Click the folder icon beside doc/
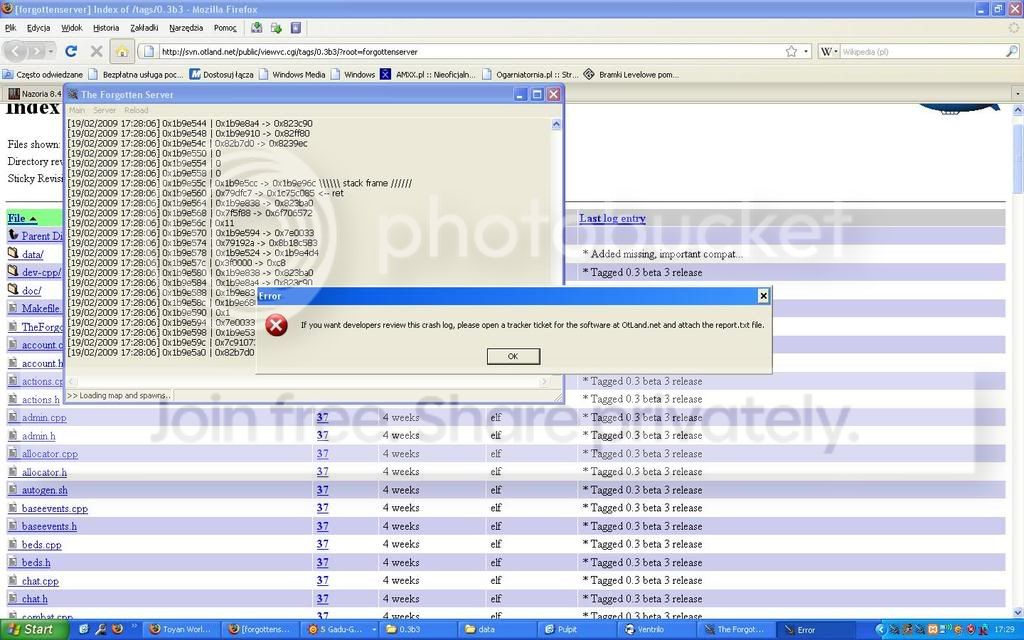The image size is (1024, 640). pyautogui.click(x=12, y=289)
